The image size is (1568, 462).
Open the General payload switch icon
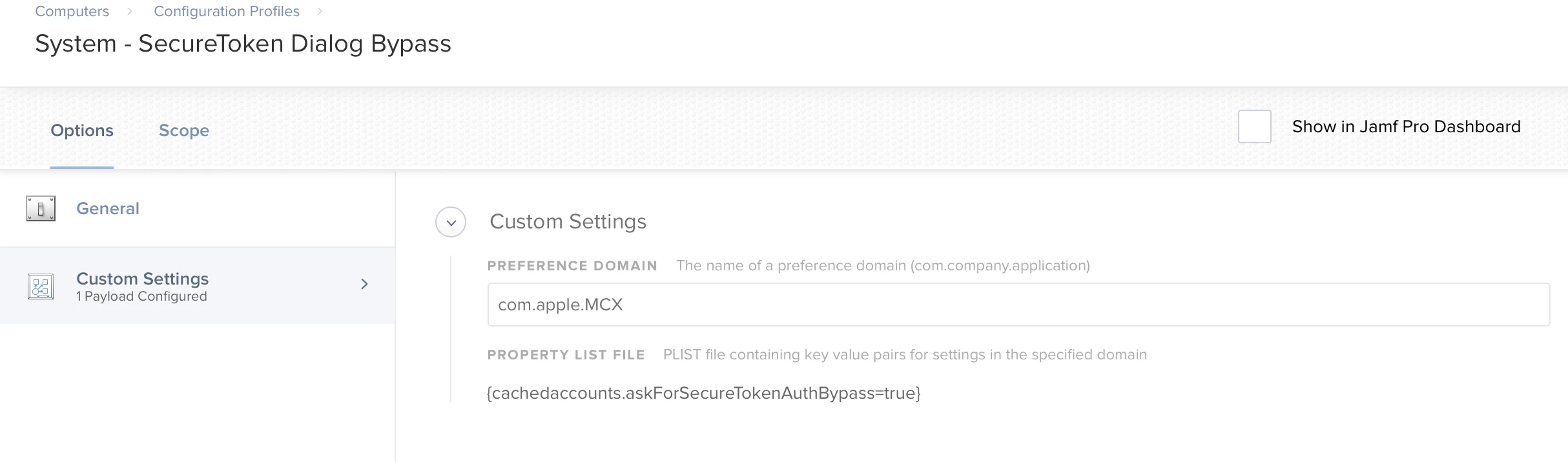coord(41,208)
